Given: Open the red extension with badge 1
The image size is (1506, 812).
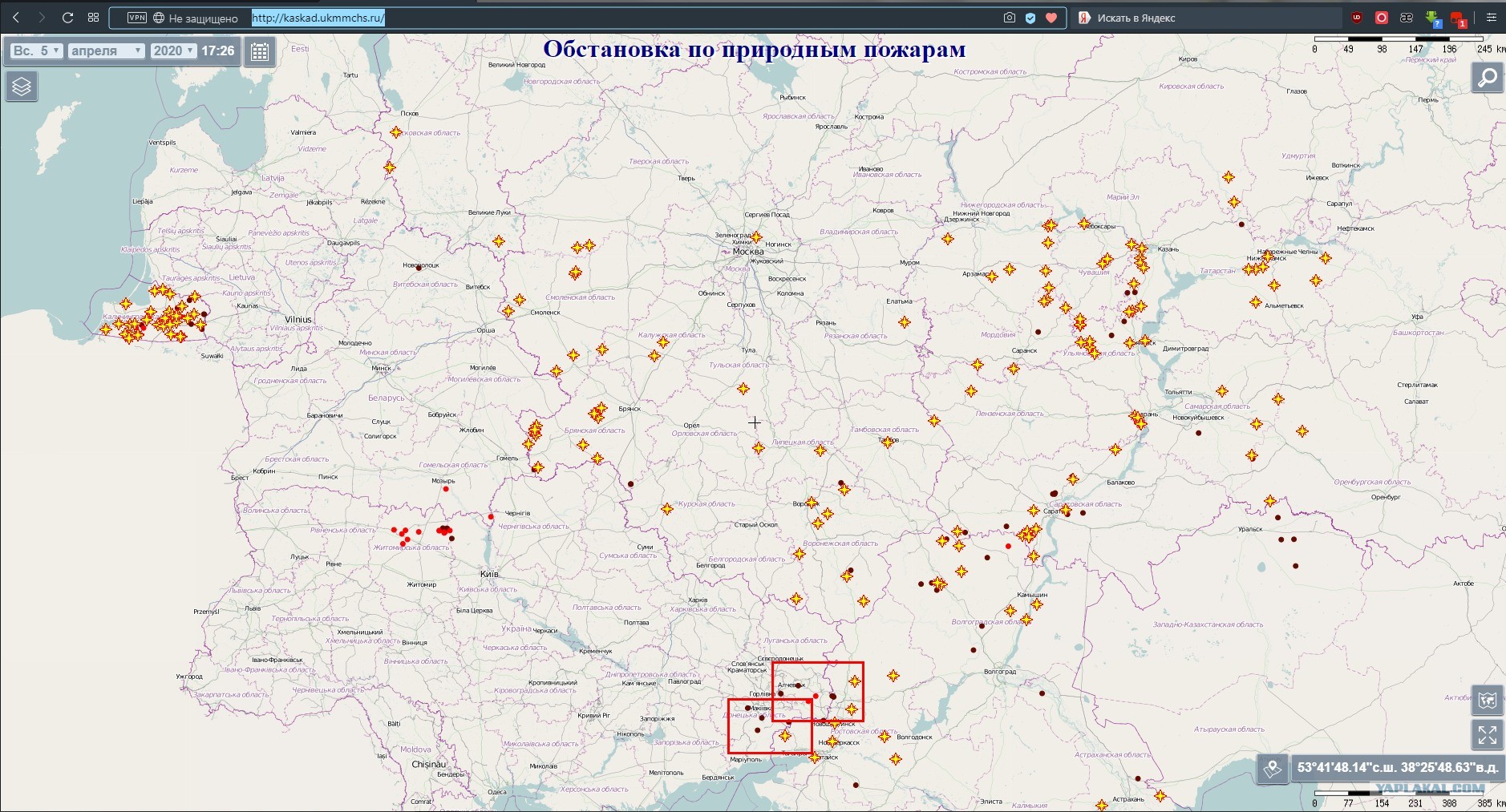Looking at the screenshot, I should tap(1459, 18).
